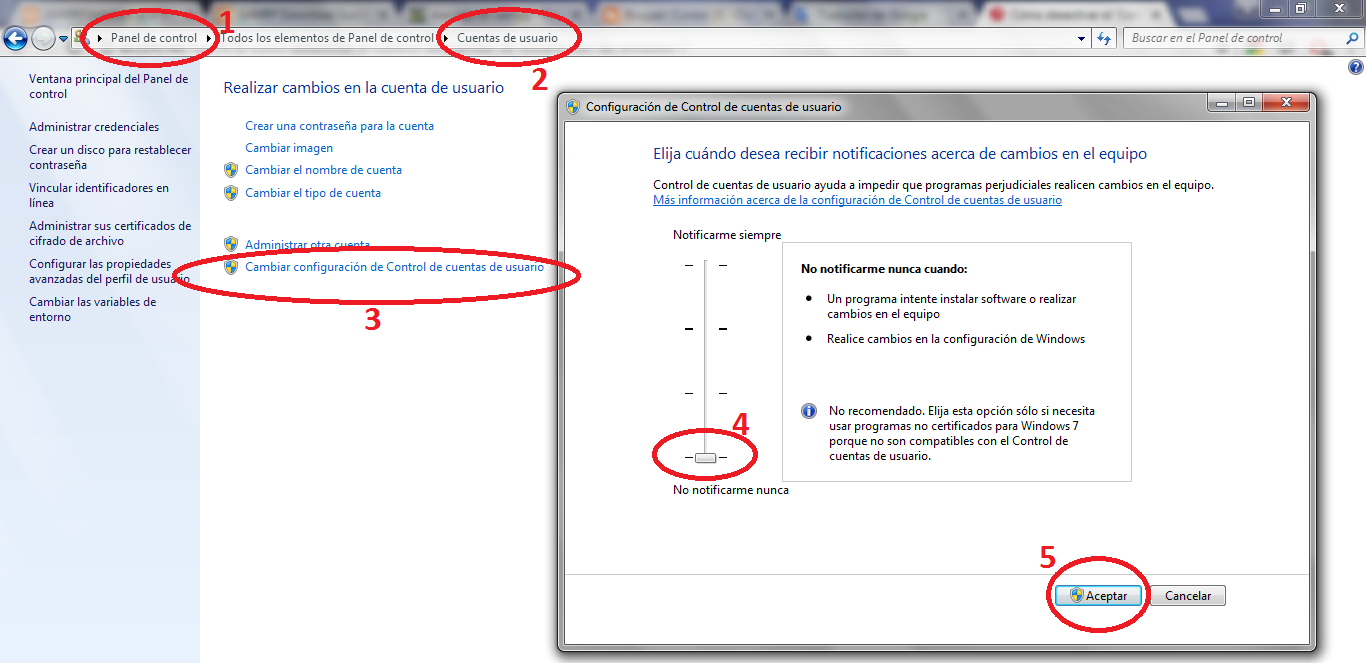Open recent pages dropdown arrow beside Forward
This screenshot has width=1366, height=663.
pos(64,38)
